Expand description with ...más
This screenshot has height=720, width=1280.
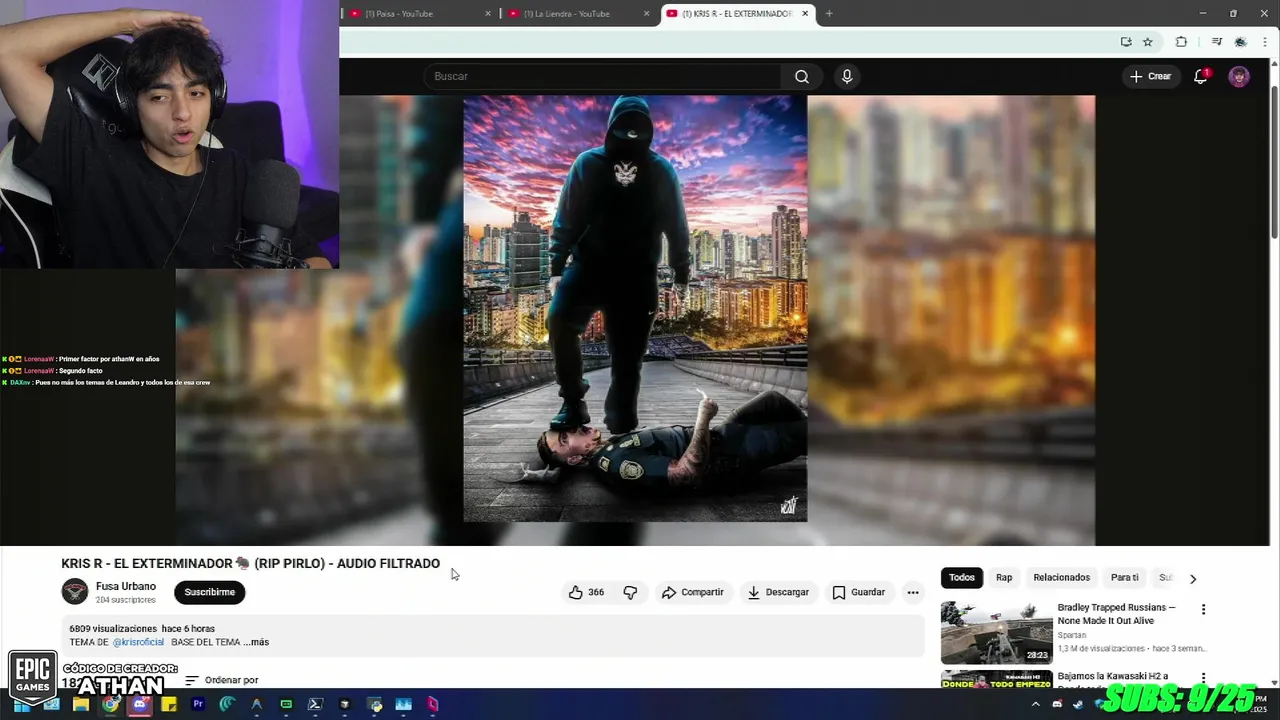point(256,642)
